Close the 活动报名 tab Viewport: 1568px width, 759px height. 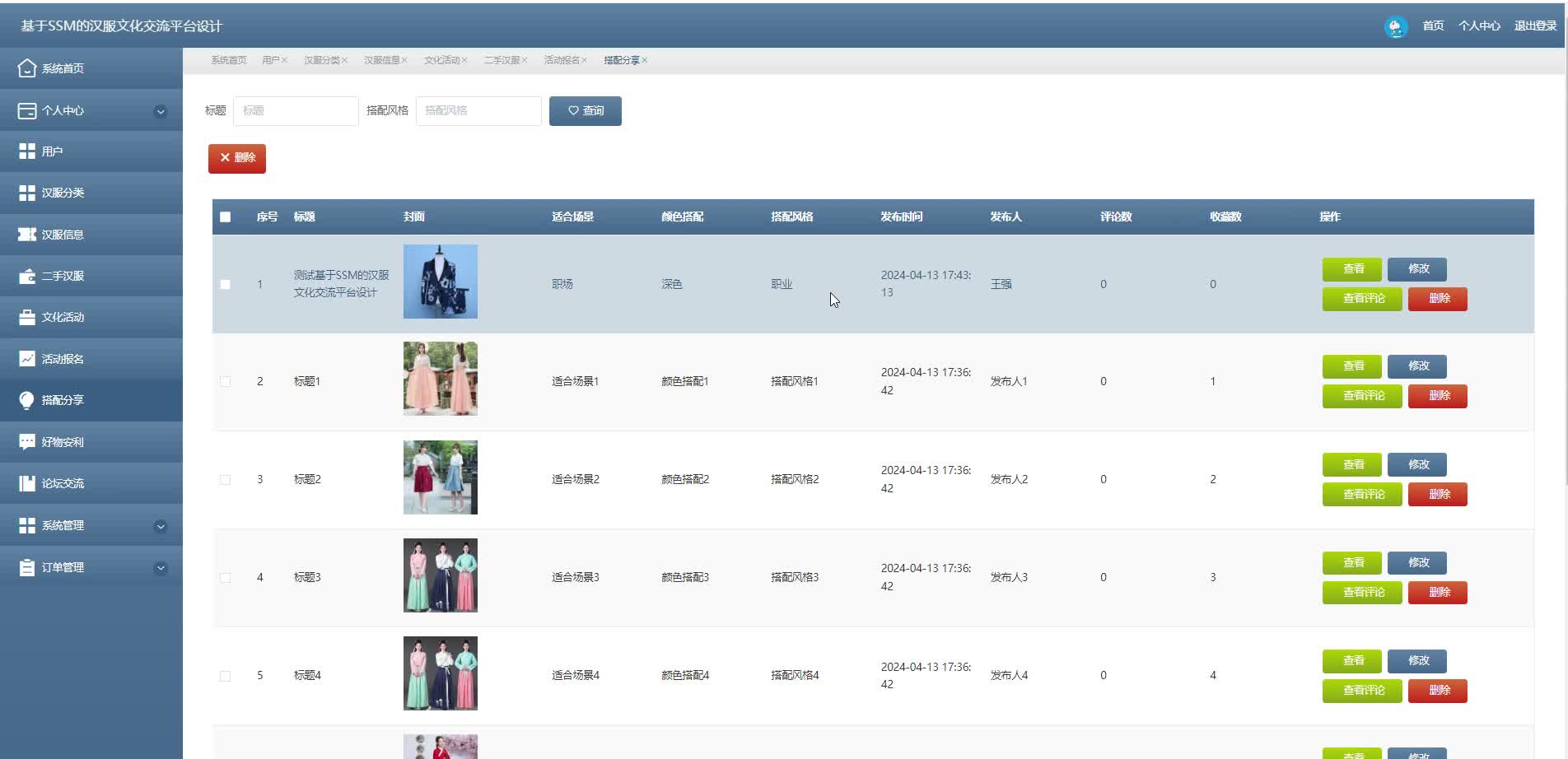(586, 59)
